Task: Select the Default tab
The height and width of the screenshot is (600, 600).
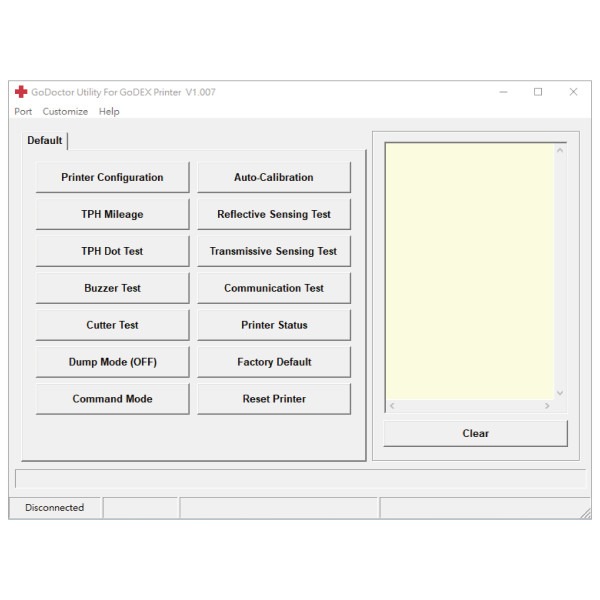Action: point(44,141)
